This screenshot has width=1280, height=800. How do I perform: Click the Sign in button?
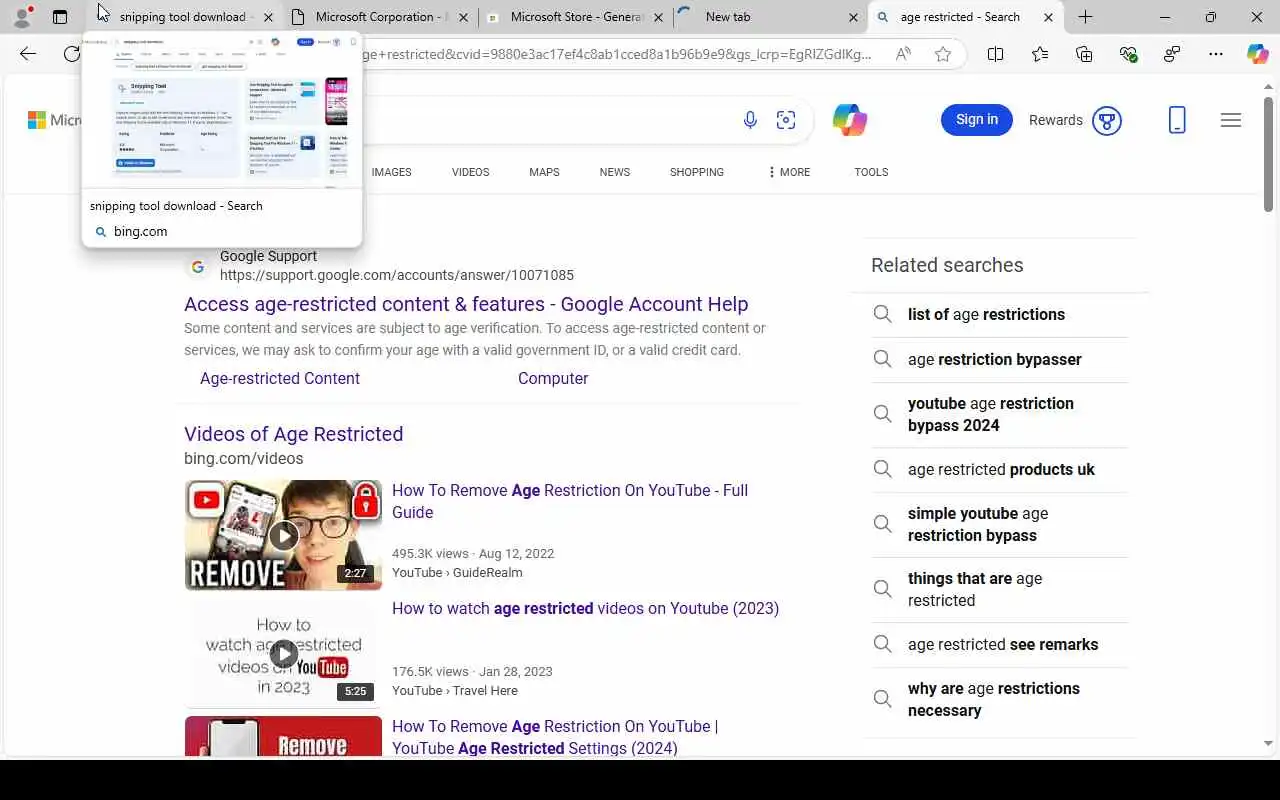tap(977, 120)
